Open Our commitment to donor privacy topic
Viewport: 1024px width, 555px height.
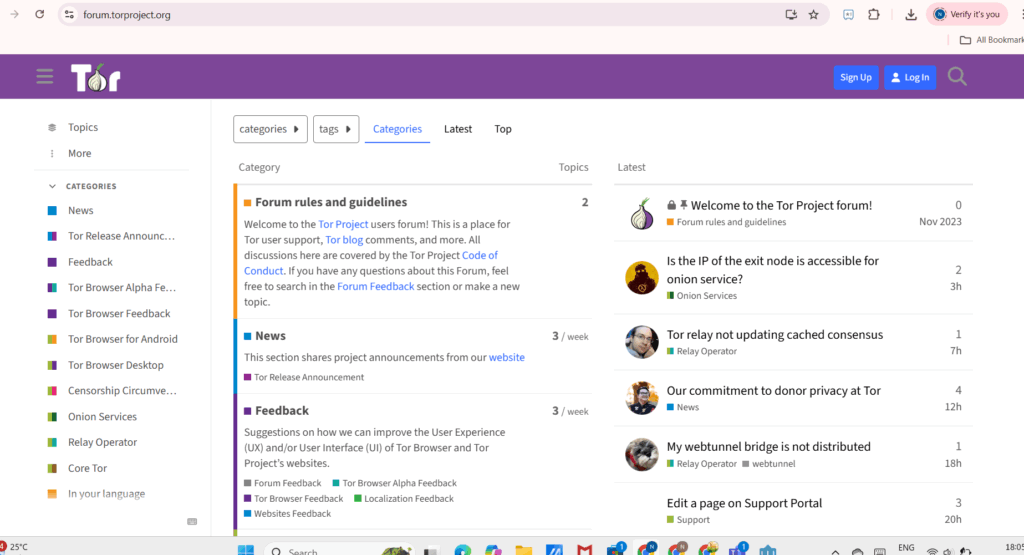click(774, 390)
